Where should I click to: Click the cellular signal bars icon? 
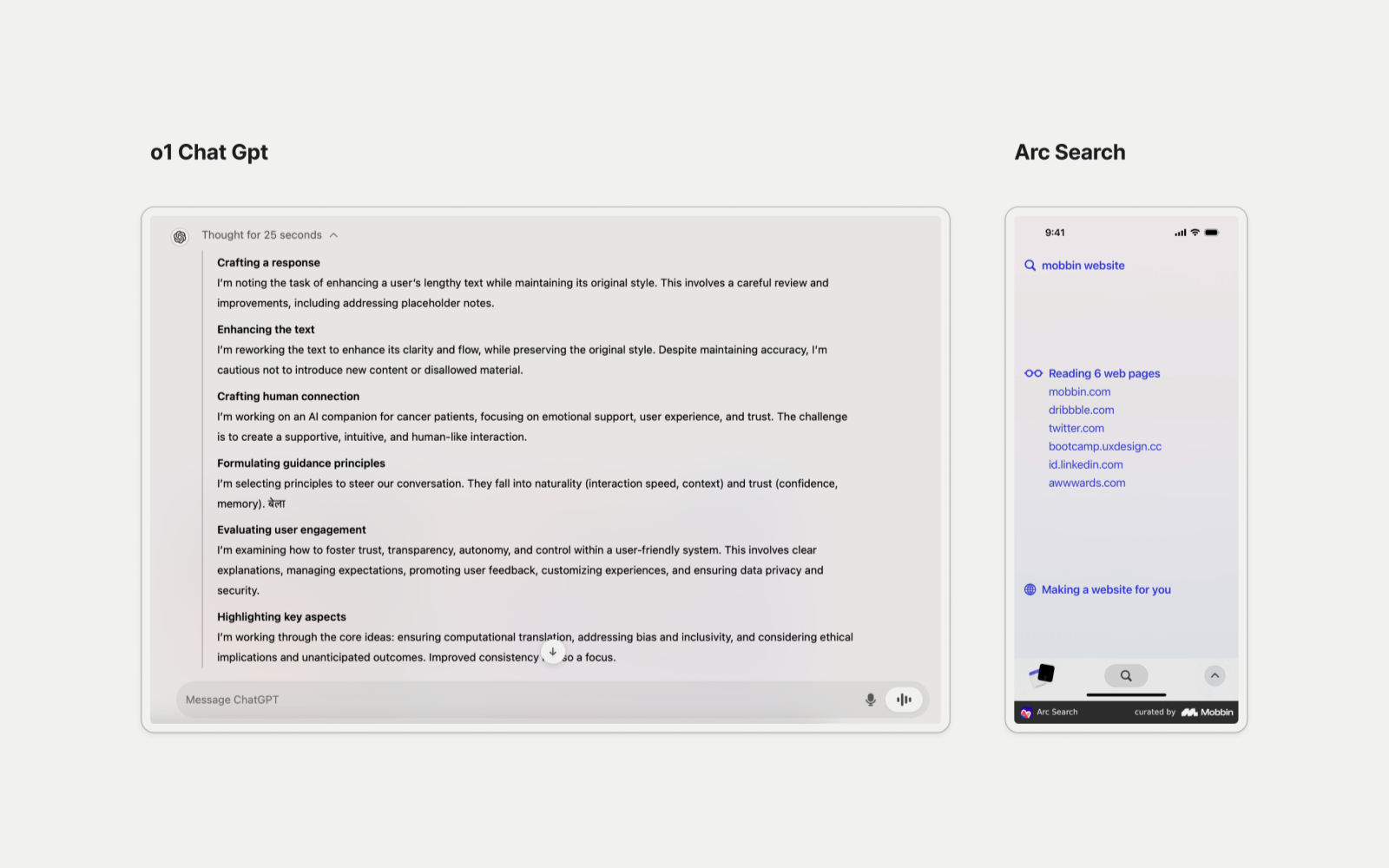[x=1181, y=233]
